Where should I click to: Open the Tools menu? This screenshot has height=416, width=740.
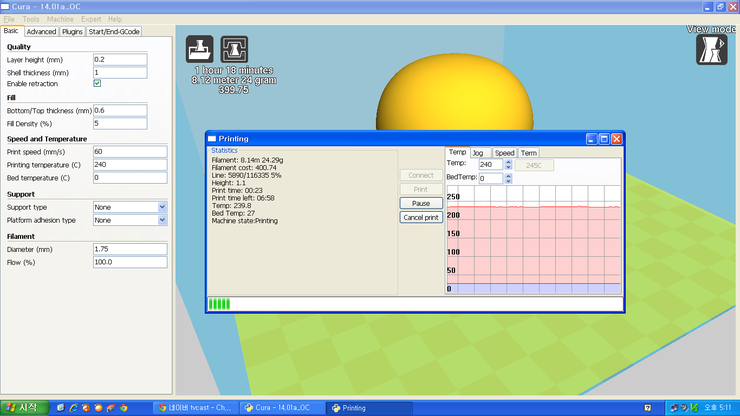[x=31, y=19]
